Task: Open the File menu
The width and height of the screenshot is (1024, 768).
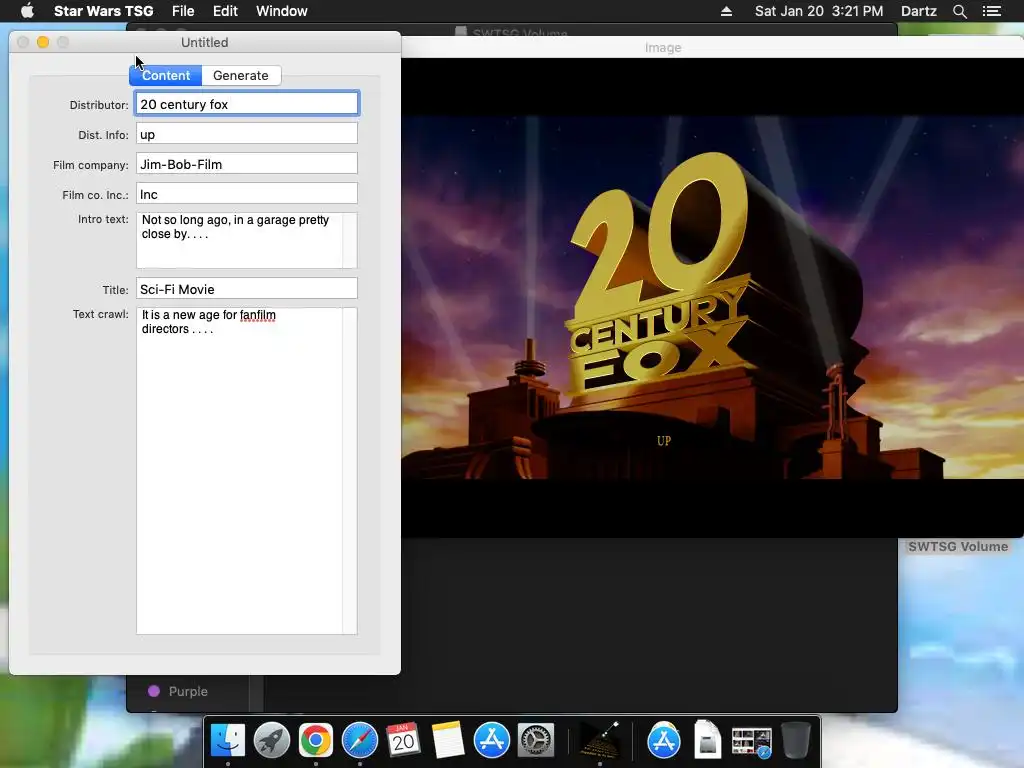Action: pos(183,11)
